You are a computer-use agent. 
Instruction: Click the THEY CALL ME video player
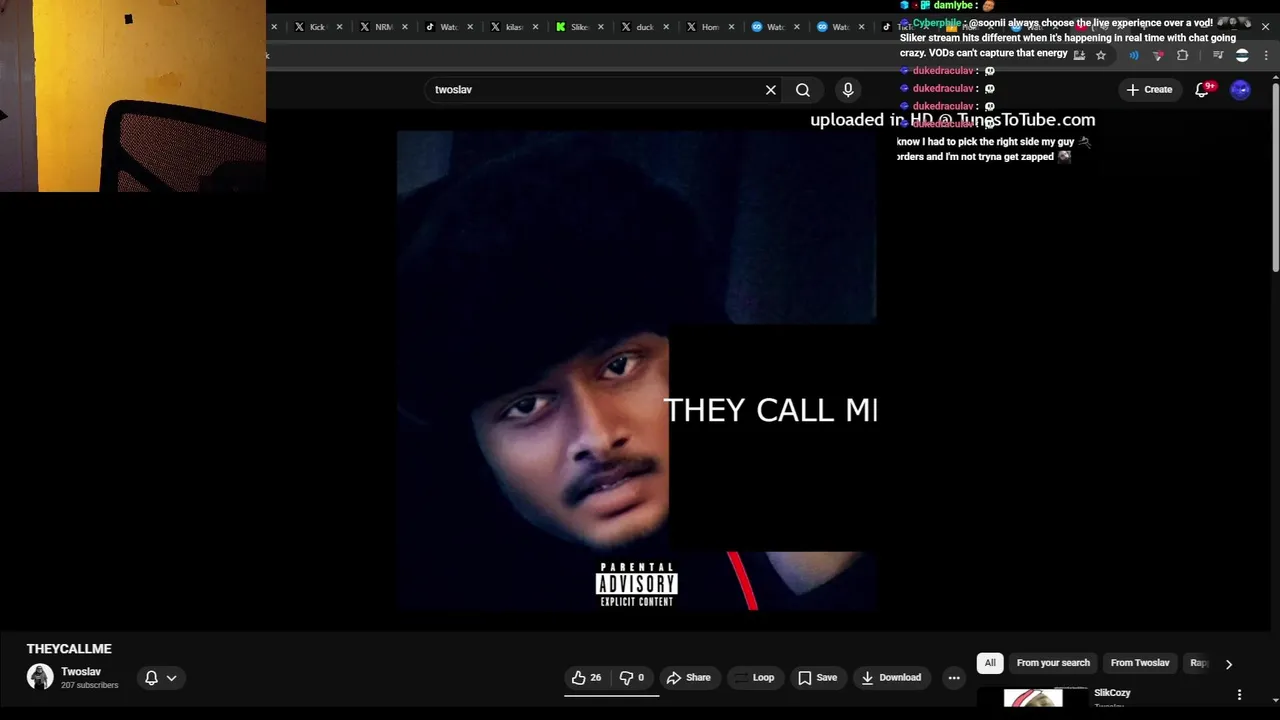click(x=637, y=370)
